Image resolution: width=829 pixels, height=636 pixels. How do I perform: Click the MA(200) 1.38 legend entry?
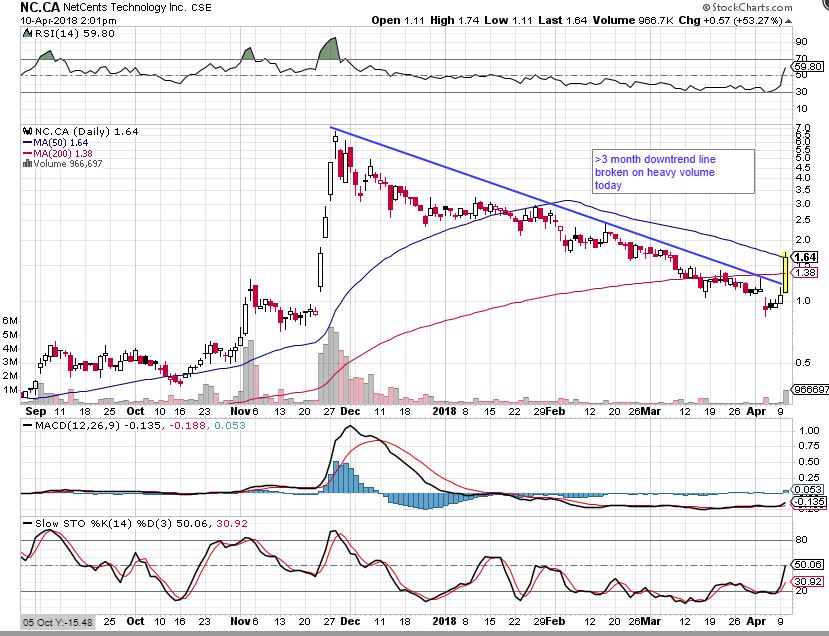pyautogui.click(x=57, y=153)
